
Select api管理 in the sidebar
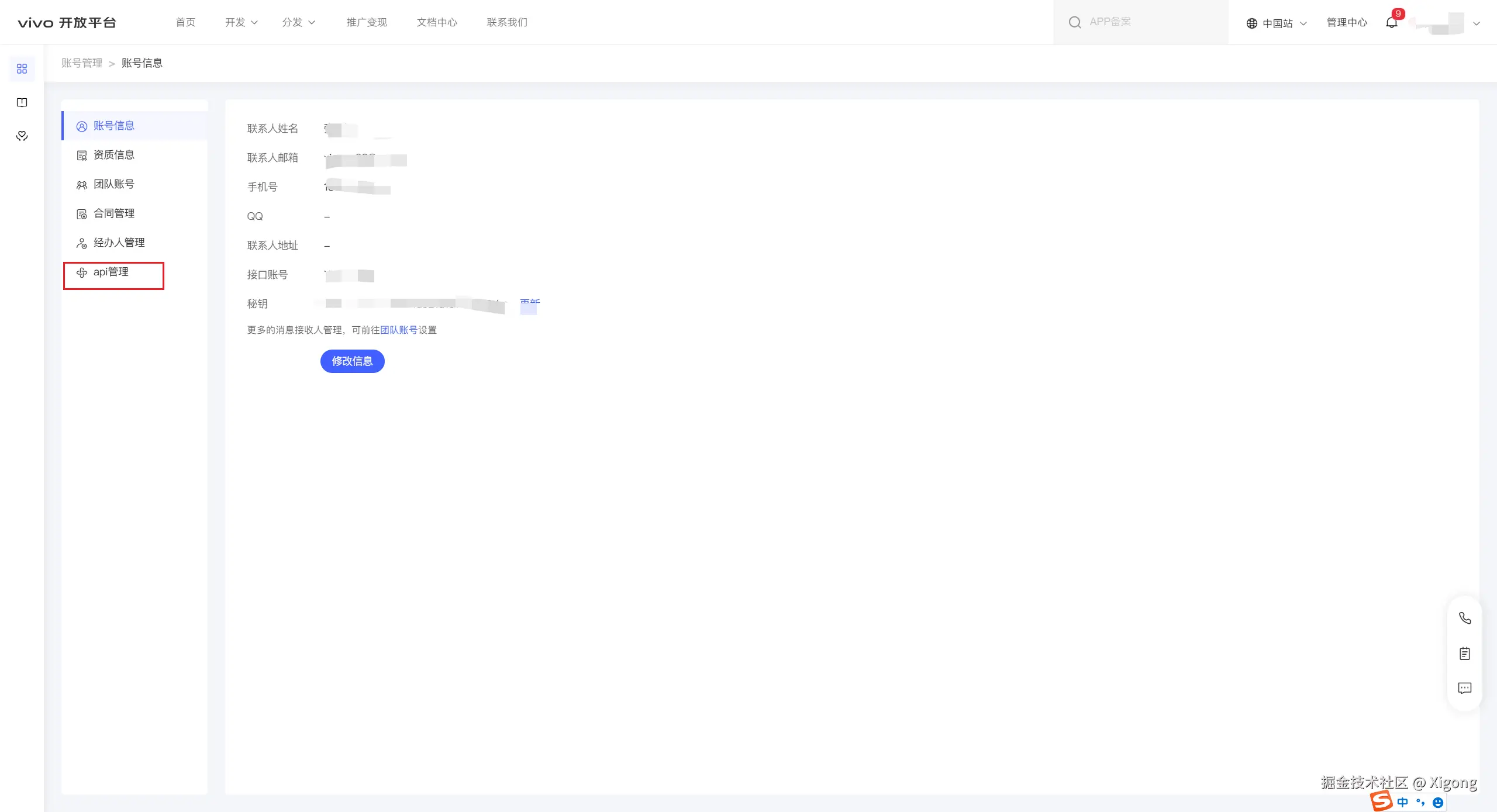point(111,272)
